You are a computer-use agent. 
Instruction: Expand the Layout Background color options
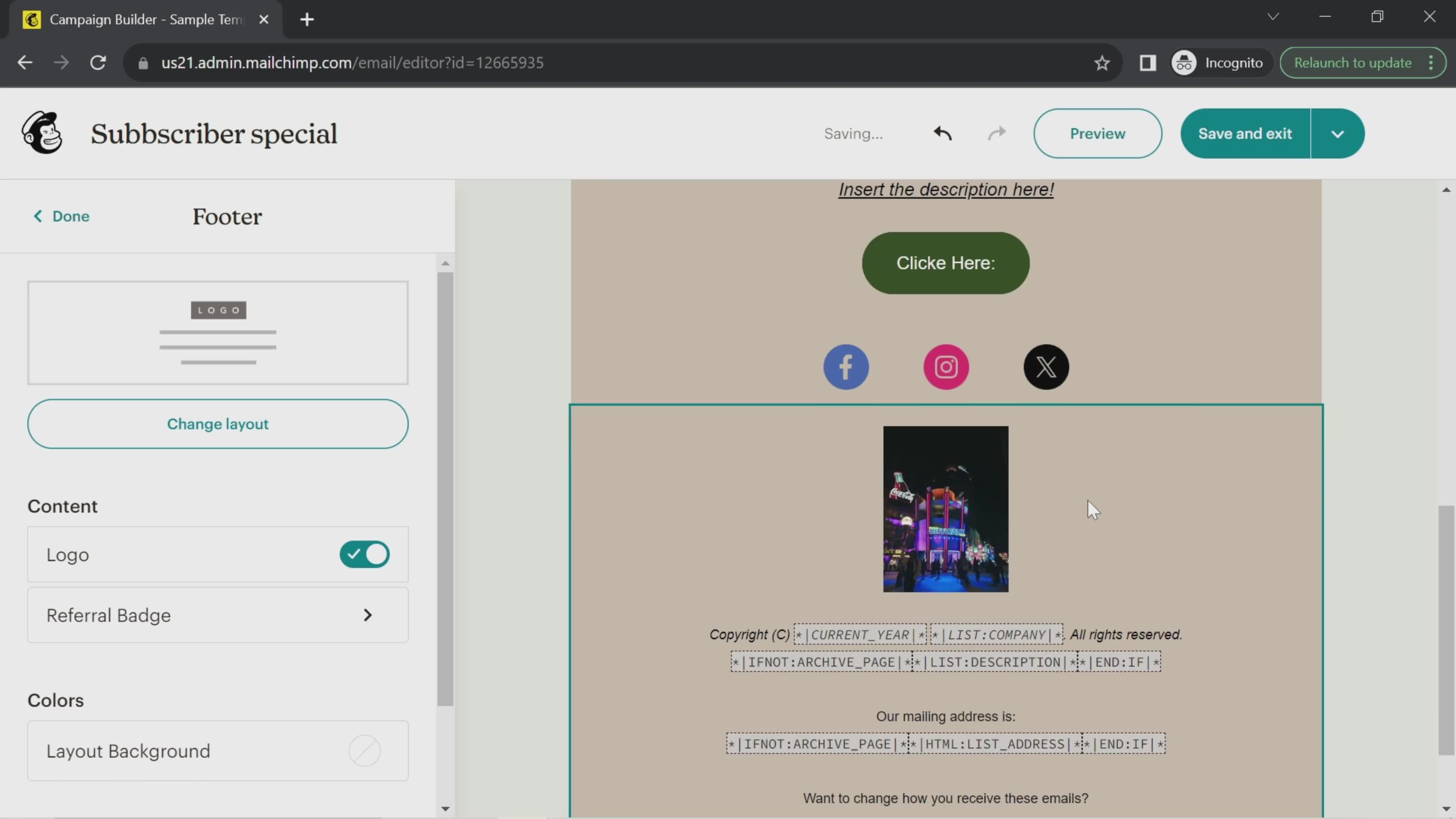click(365, 751)
